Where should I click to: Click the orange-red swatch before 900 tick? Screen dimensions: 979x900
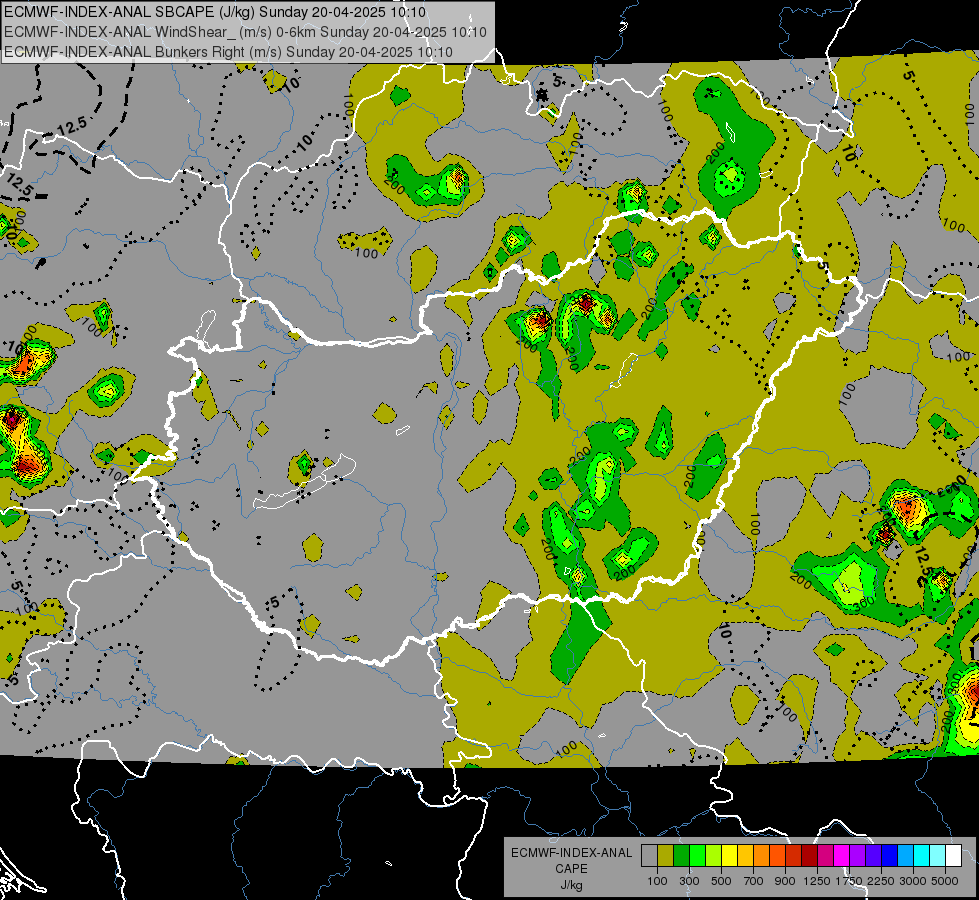click(x=777, y=855)
